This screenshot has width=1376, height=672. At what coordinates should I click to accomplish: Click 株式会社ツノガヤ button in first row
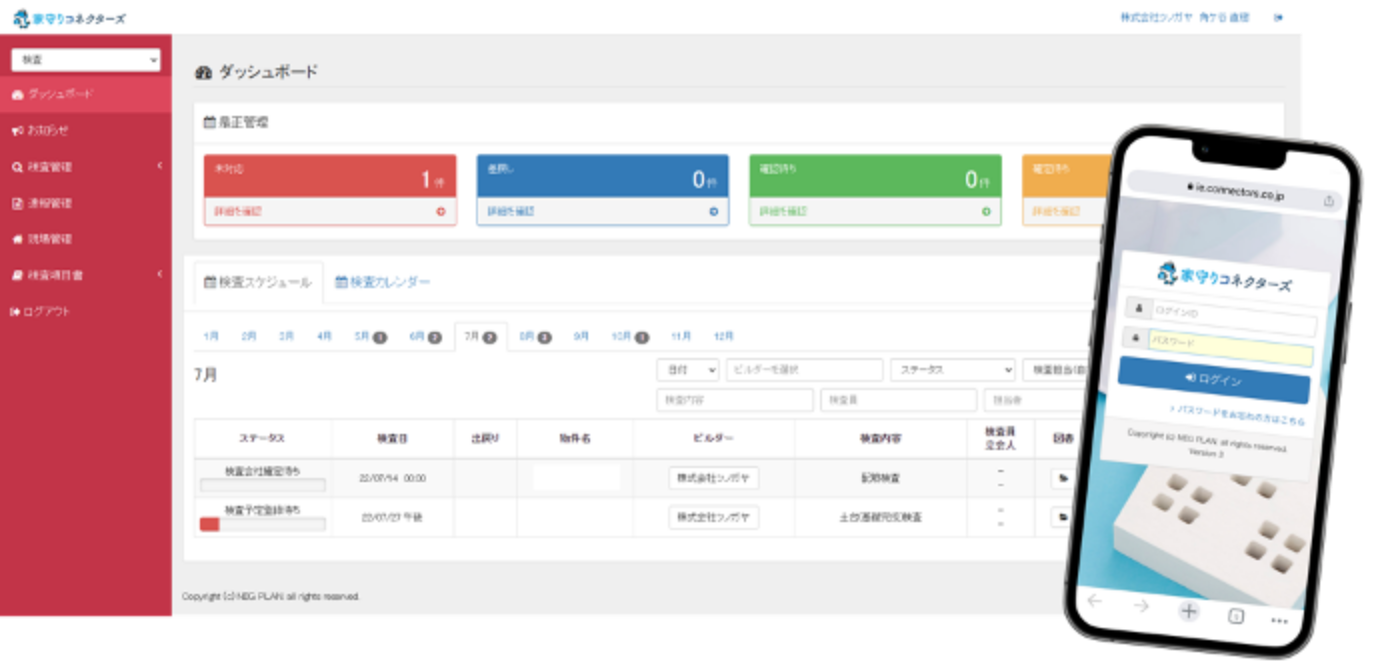coord(713,479)
